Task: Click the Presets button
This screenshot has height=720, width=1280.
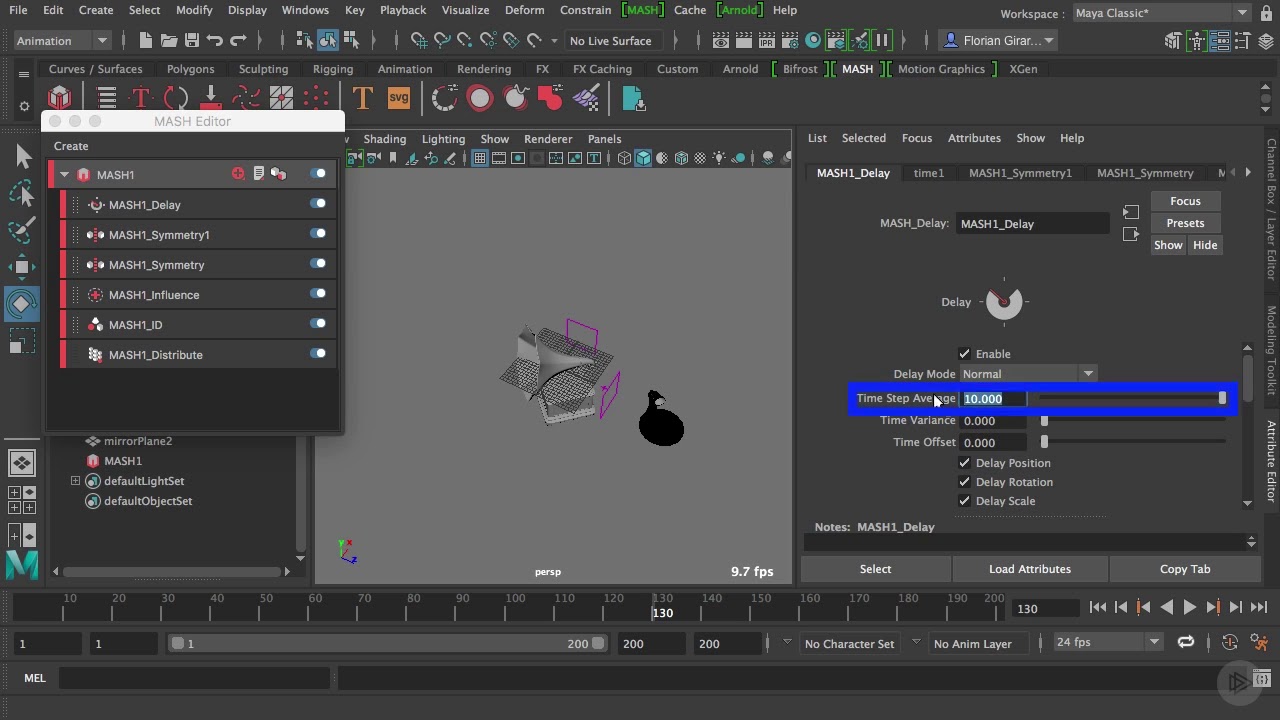Action: coord(1185,223)
